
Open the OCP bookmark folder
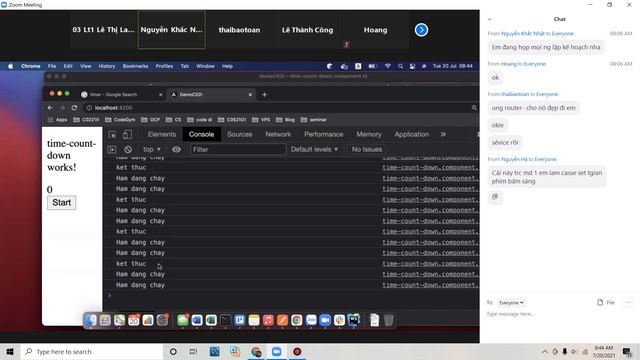(x=151, y=120)
